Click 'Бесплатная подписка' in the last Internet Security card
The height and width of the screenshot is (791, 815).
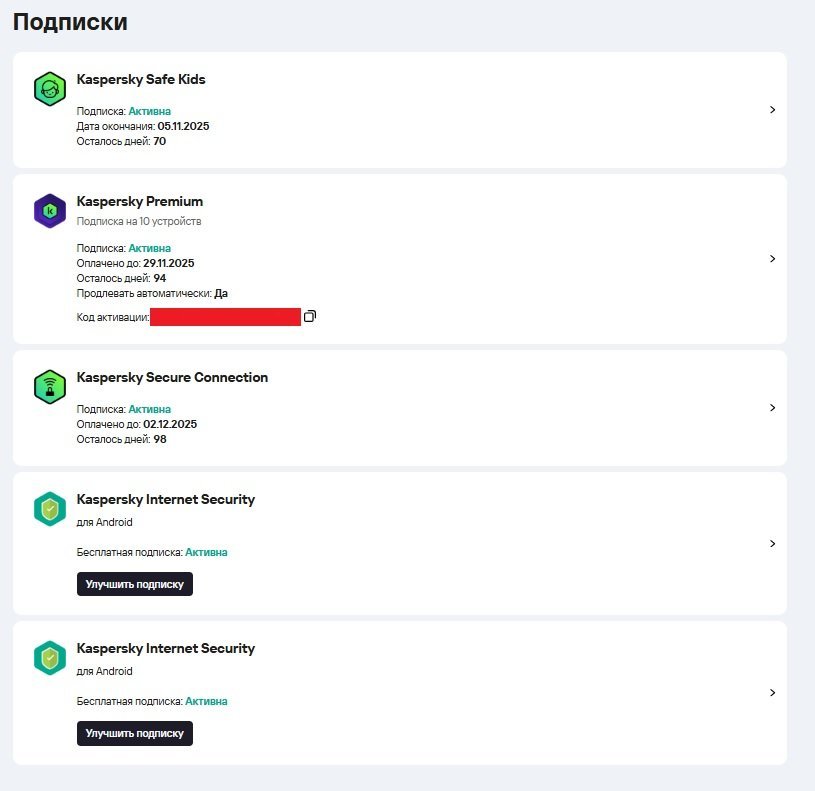(x=129, y=702)
